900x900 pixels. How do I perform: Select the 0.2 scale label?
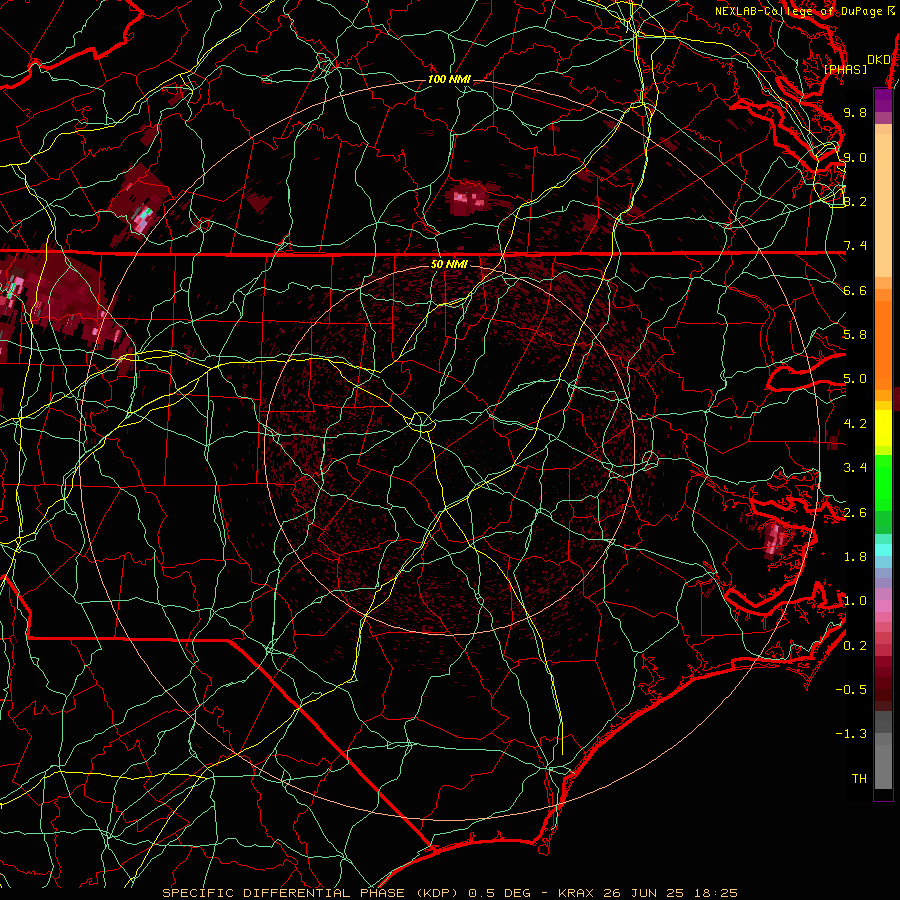[x=855, y=646]
